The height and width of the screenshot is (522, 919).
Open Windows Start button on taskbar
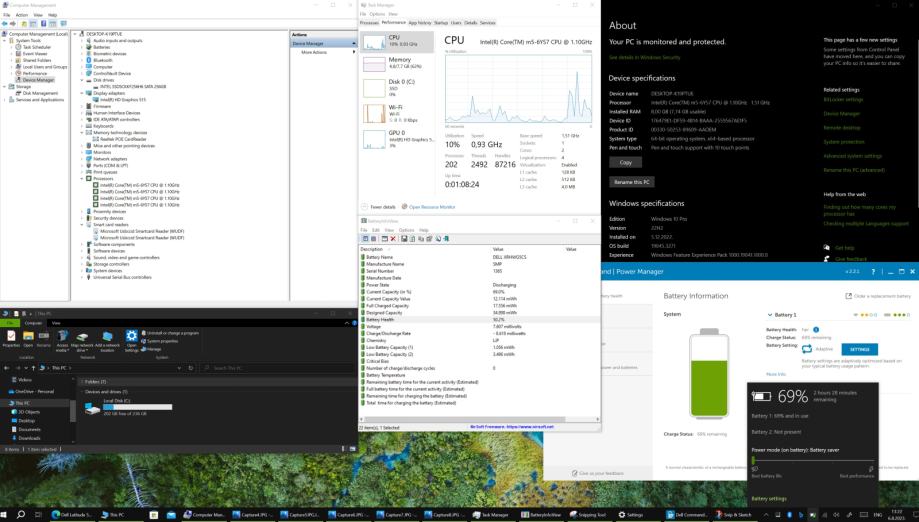(x=8, y=514)
